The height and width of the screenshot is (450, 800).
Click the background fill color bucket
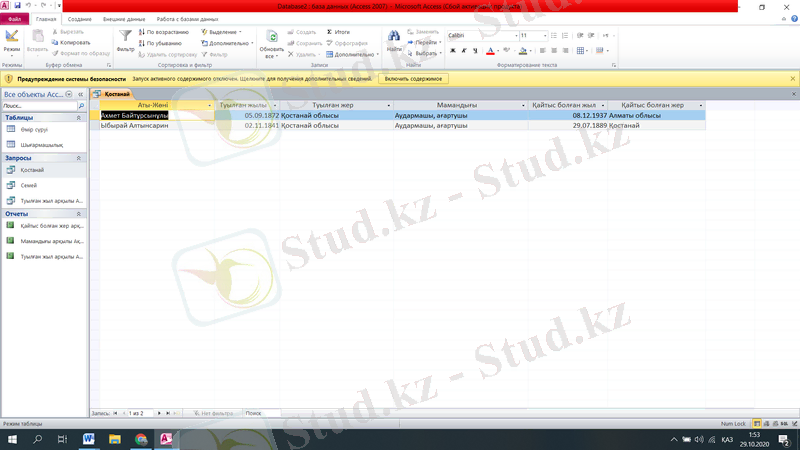(523, 51)
